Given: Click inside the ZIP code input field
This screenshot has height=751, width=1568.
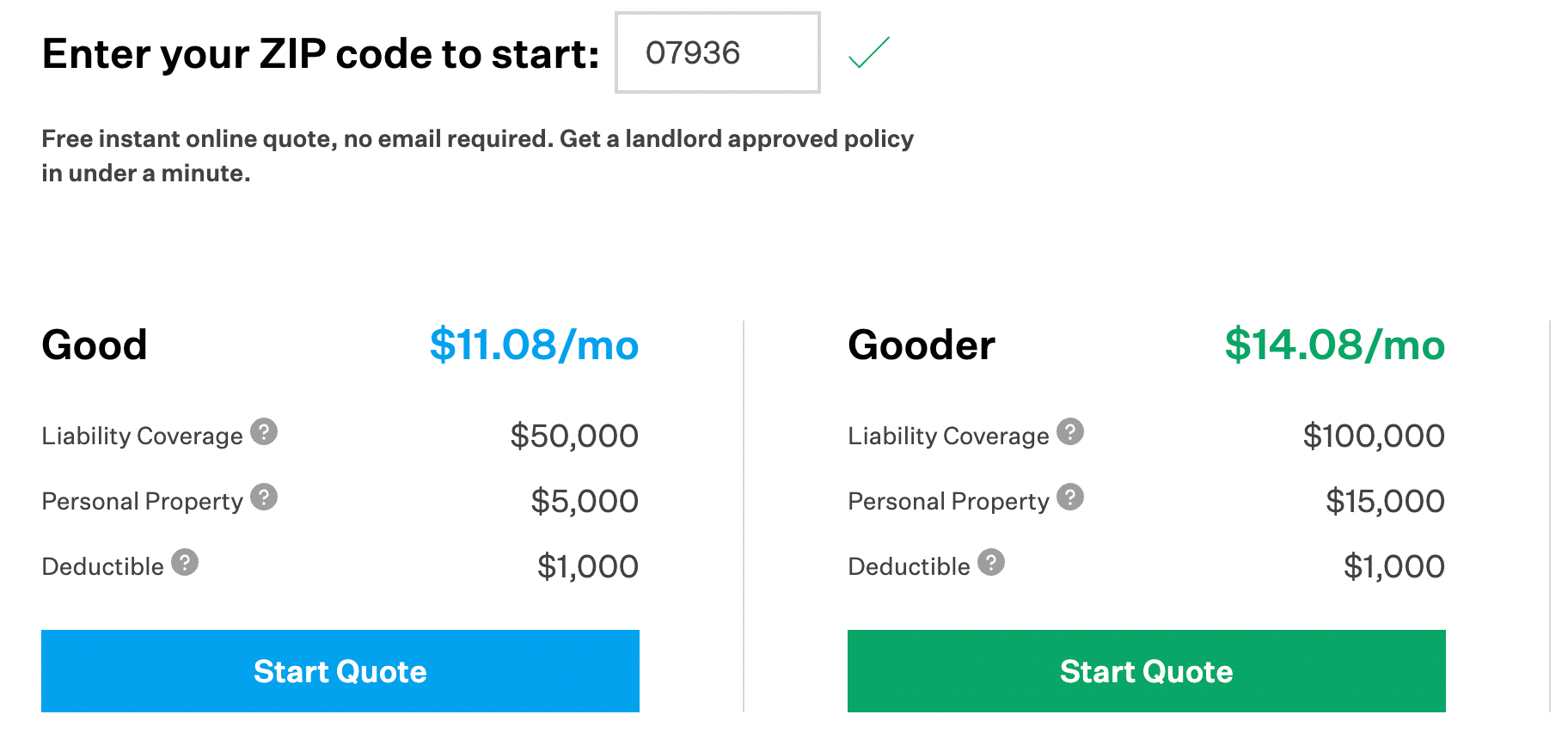Looking at the screenshot, I should click(717, 53).
